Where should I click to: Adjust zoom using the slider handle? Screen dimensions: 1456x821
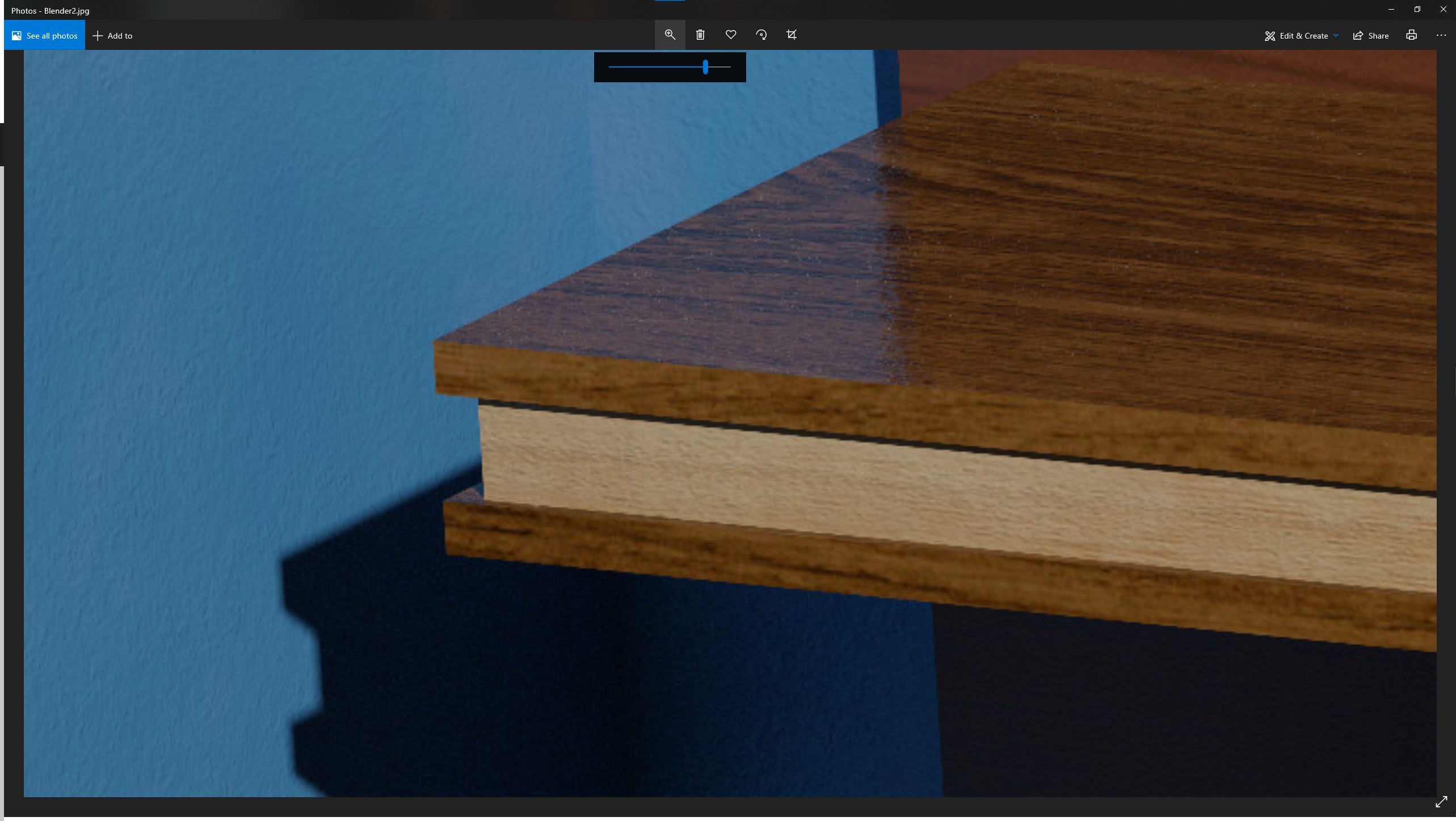[705, 67]
